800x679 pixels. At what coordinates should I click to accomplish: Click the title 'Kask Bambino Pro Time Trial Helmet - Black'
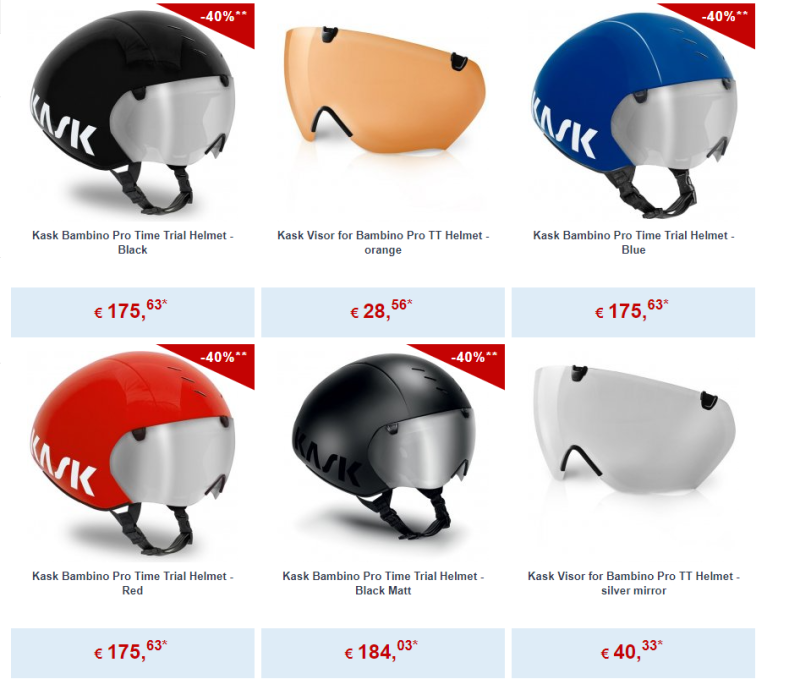(x=133, y=242)
